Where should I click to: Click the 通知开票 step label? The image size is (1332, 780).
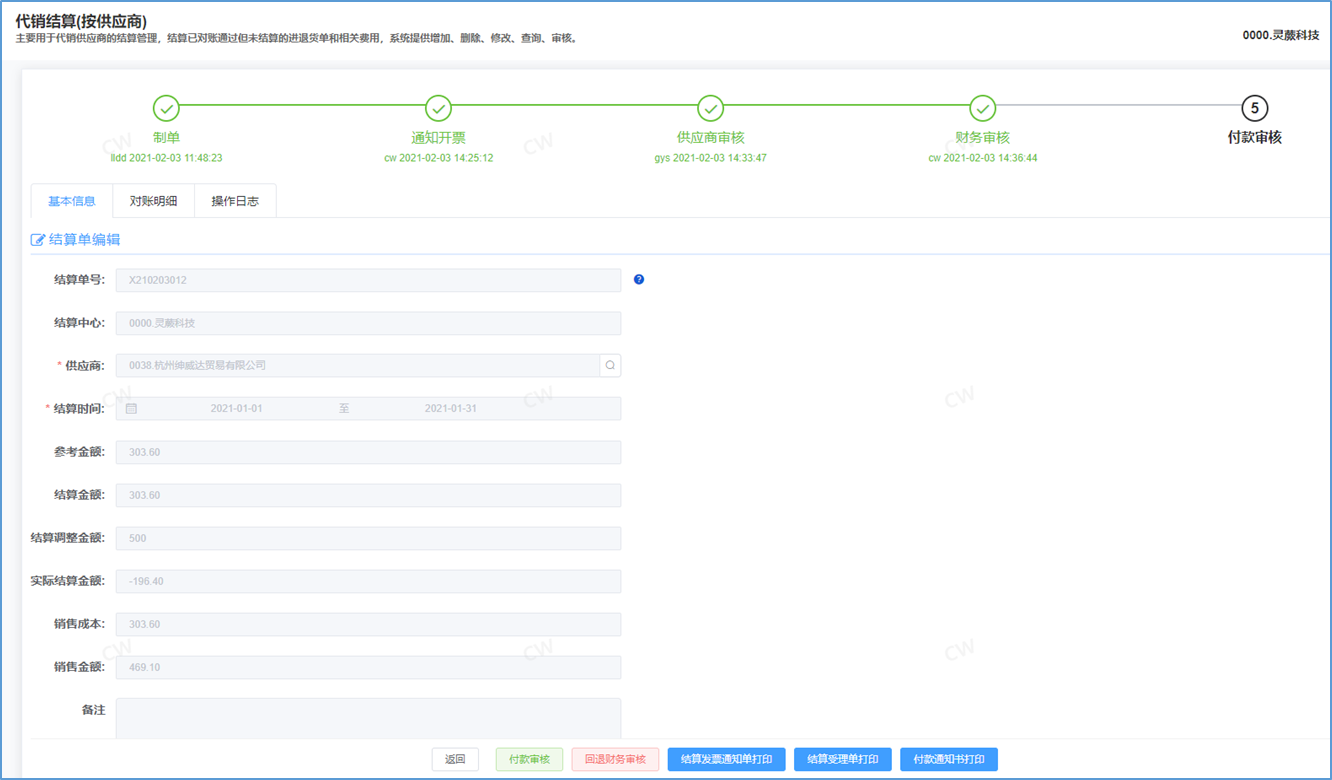[438, 138]
